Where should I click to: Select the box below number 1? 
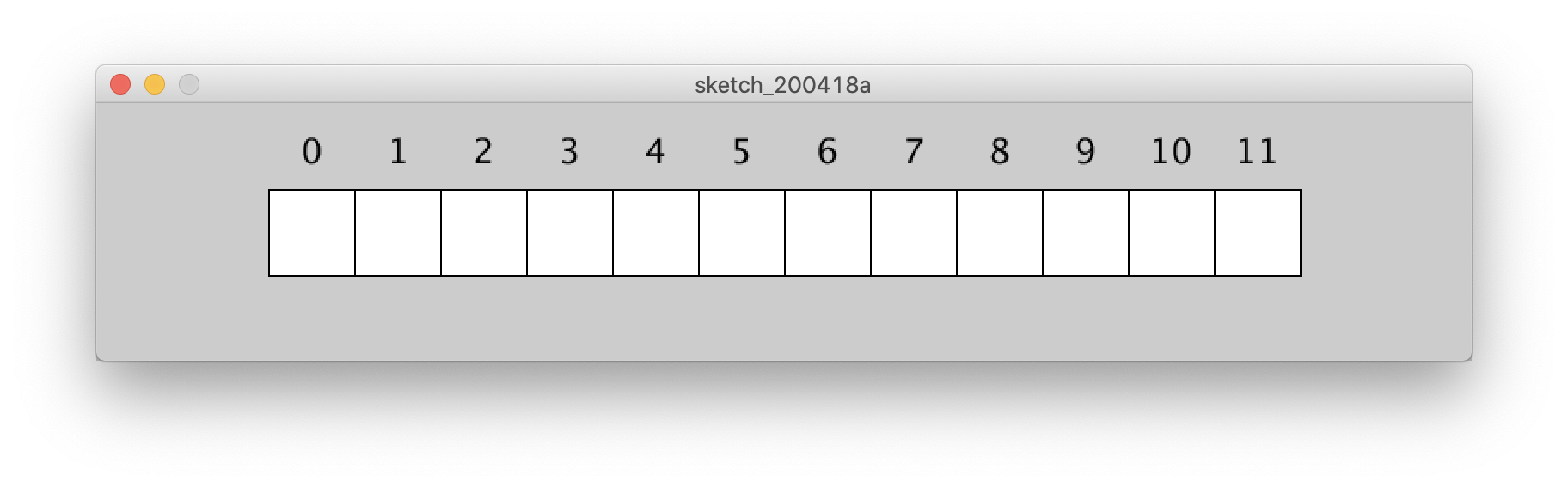[x=398, y=233]
